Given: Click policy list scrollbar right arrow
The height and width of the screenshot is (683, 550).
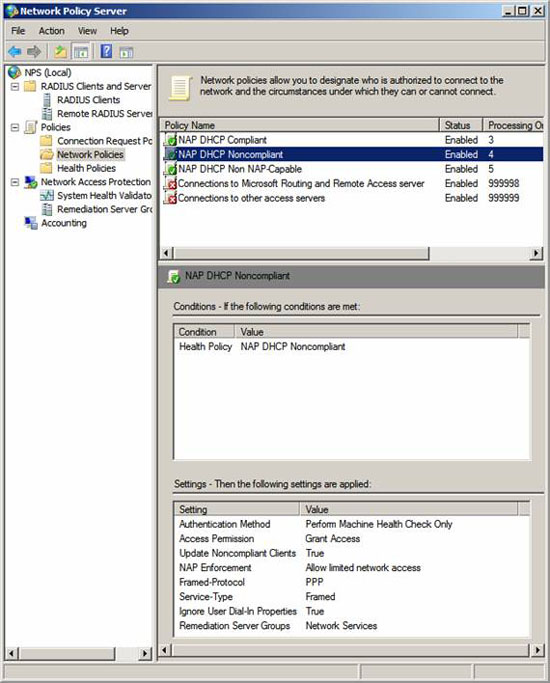Looking at the screenshot, I should [x=537, y=253].
